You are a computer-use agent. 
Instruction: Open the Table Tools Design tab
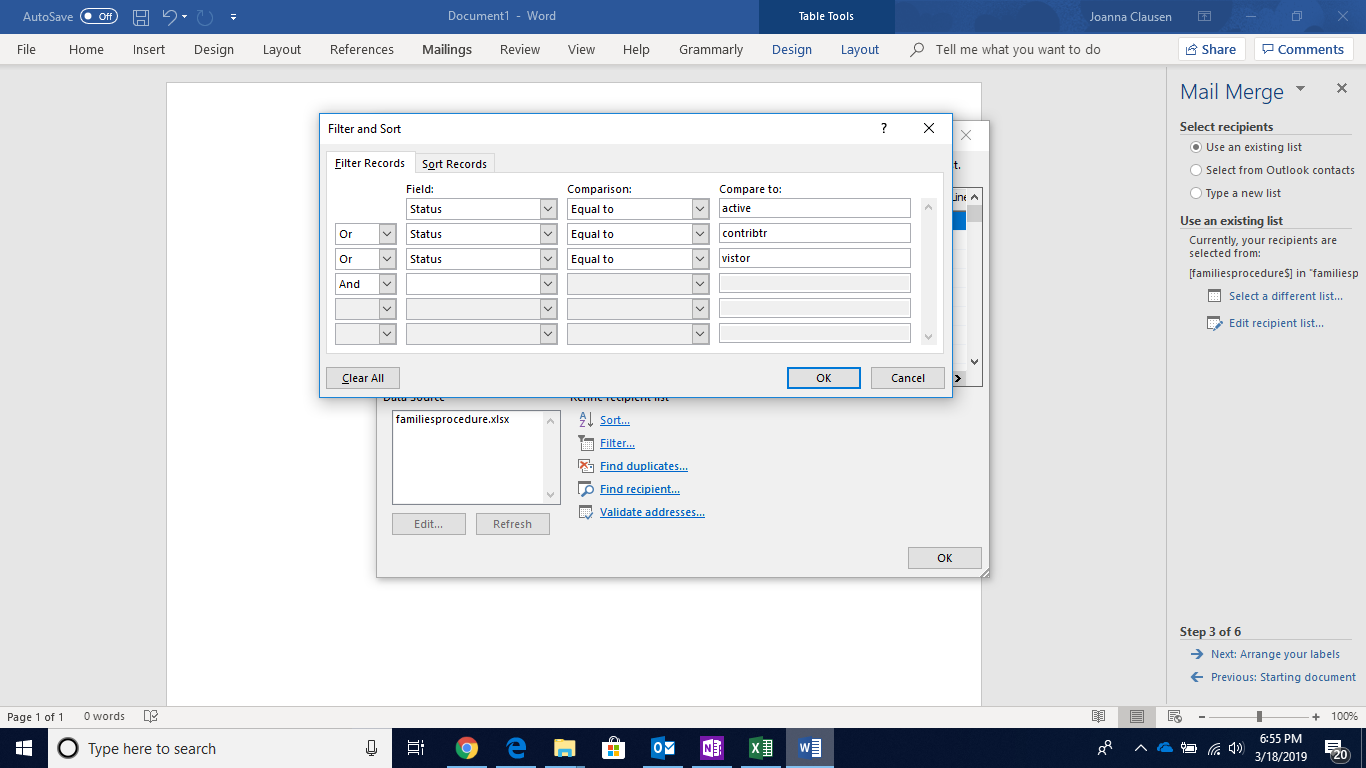(x=792, y=49)
